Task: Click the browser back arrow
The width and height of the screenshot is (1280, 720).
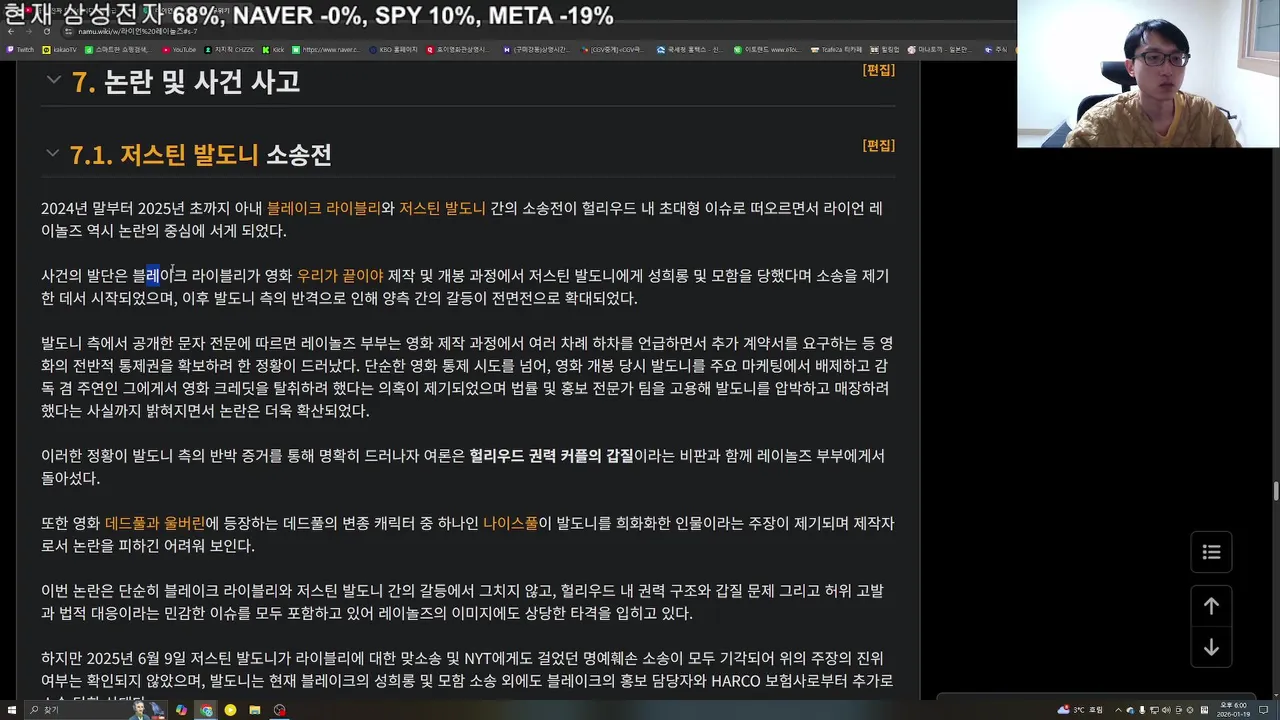Action: click(x=10, y=32)
